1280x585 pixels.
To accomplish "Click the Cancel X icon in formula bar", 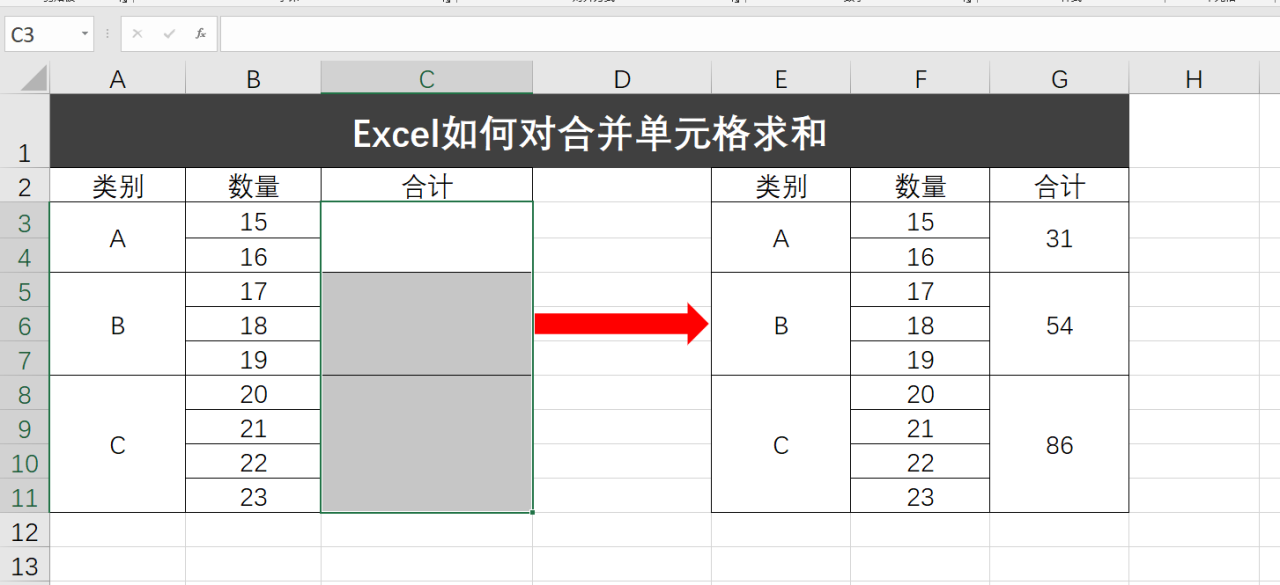I will pyautogui.click(x=137, y=34).
